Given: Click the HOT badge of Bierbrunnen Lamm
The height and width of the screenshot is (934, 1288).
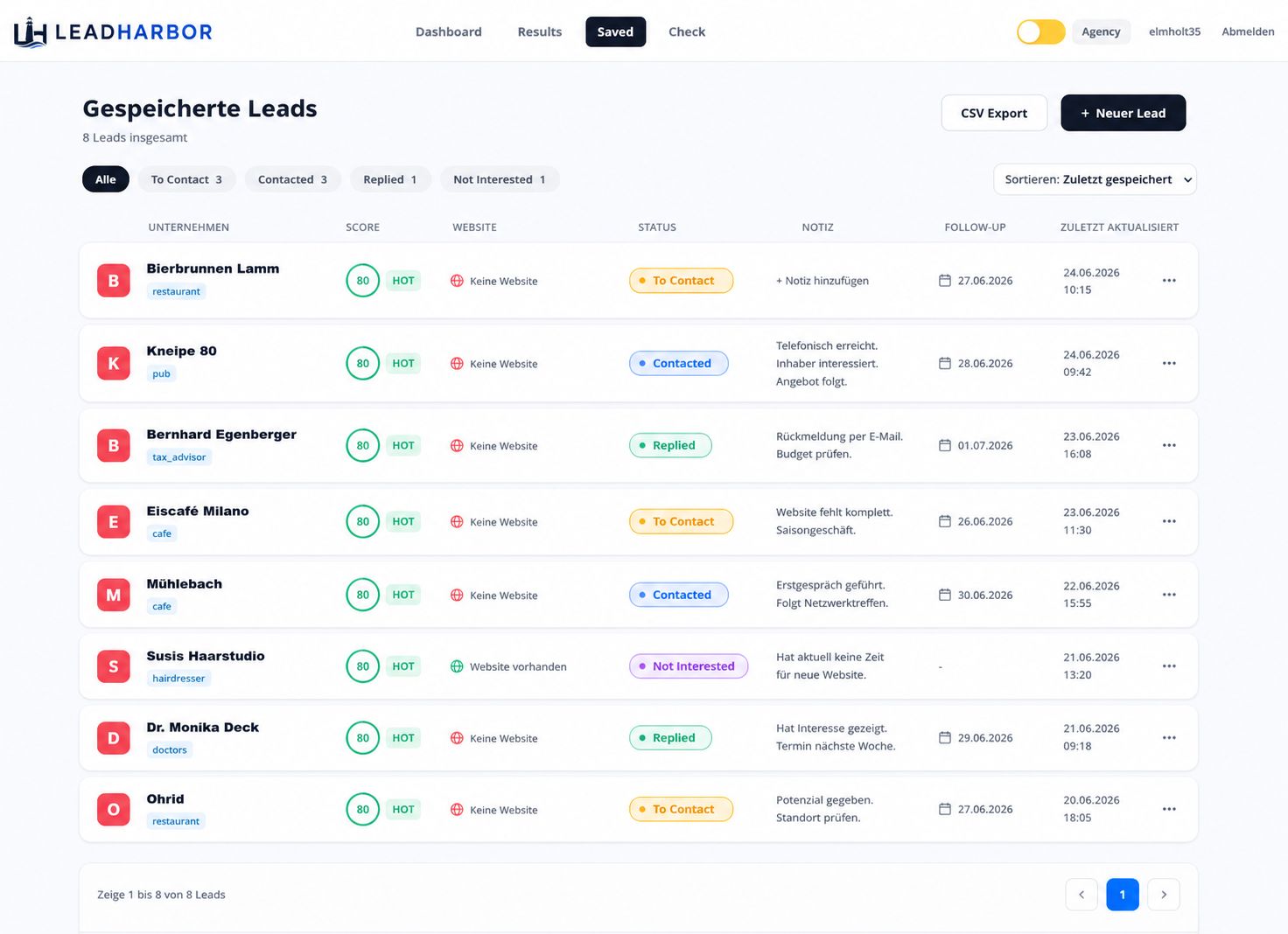Looking at the screenshot, I should [403, 281].
